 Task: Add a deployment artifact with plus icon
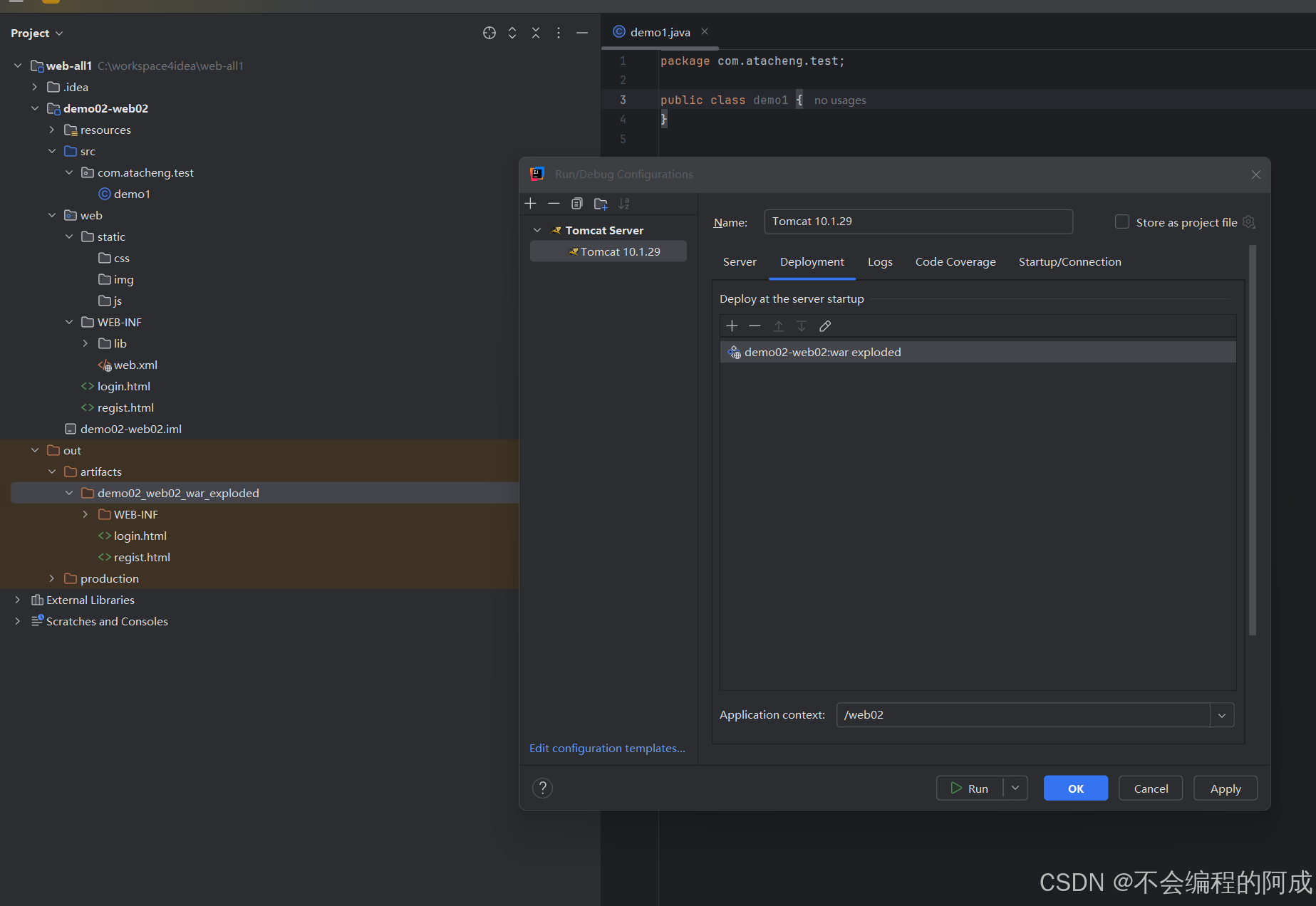click(x=732, y=326)
